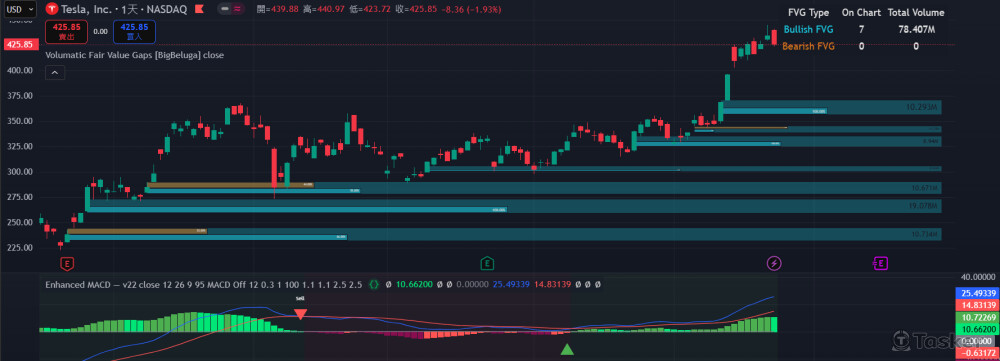Image resolution: width=1000 pixels, height=361 pixels.
Task: Click the red flag icon beside NASDAQ
Action: click(199, 10)
